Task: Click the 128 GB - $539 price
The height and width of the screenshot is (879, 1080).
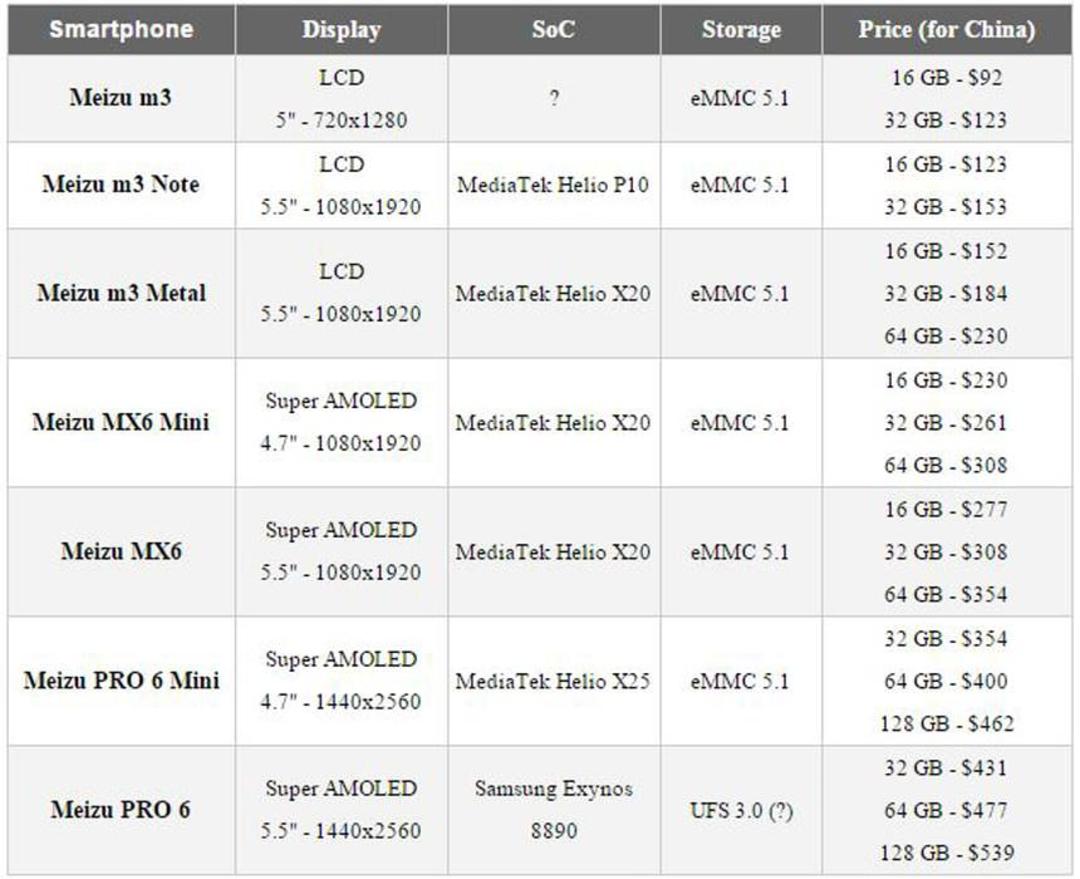Action: tap(947, 853)
